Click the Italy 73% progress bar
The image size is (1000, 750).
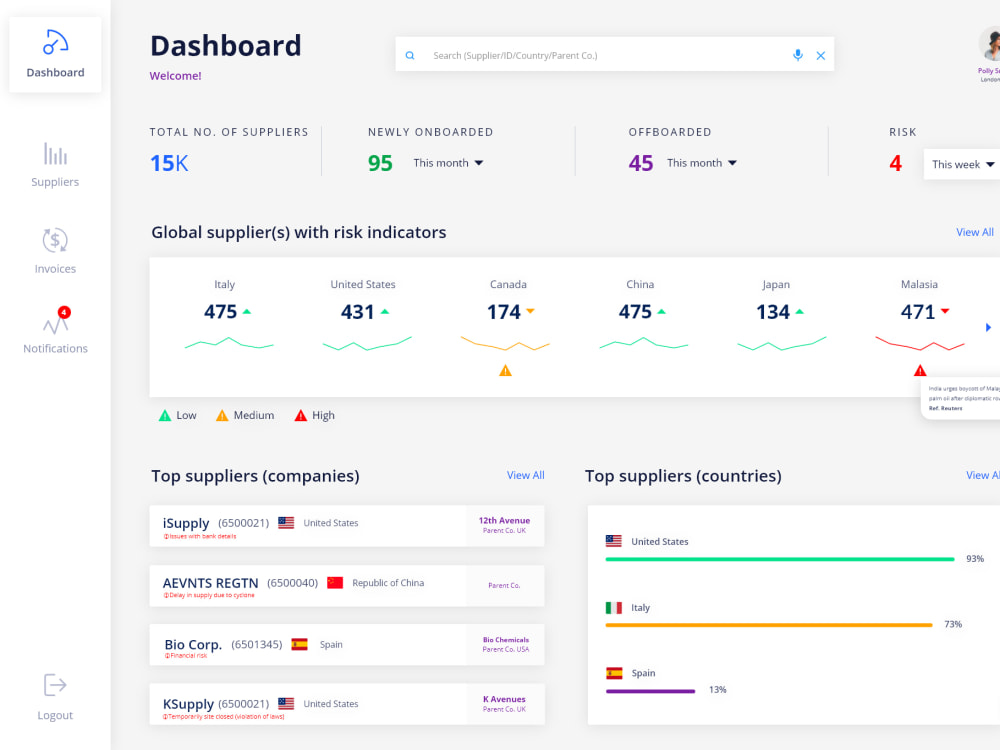tap(769, 625)
